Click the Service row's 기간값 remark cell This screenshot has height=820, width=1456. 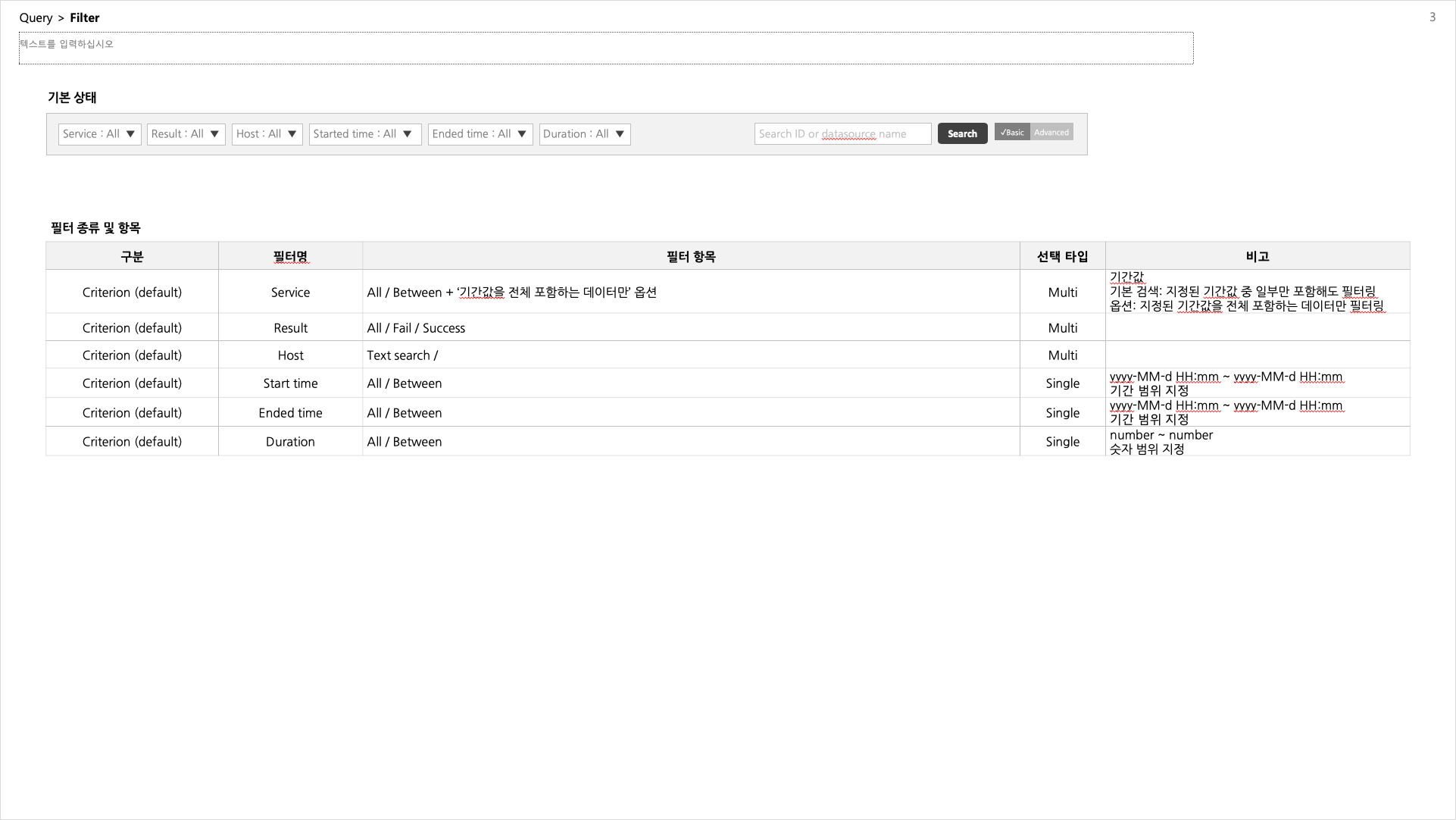tap(1258, 292)
